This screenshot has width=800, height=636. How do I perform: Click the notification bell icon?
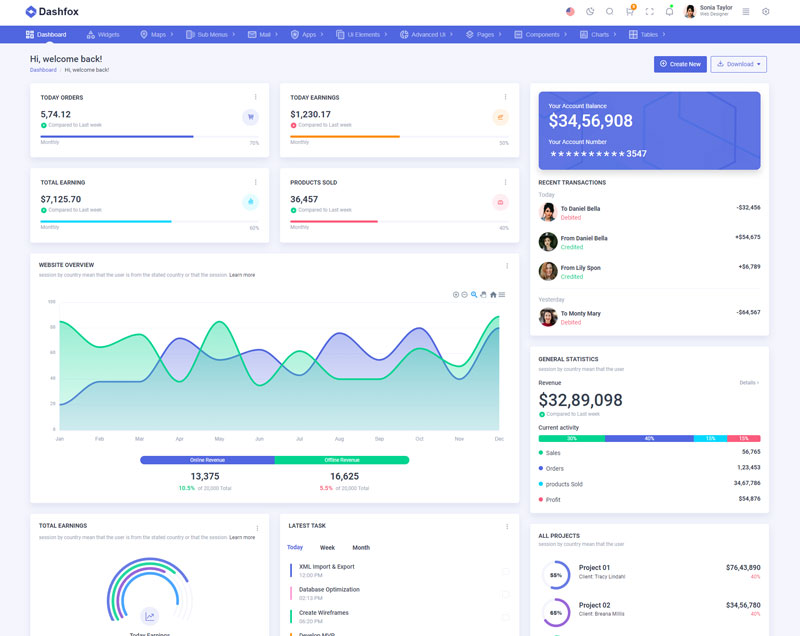[x=669, y=12]
